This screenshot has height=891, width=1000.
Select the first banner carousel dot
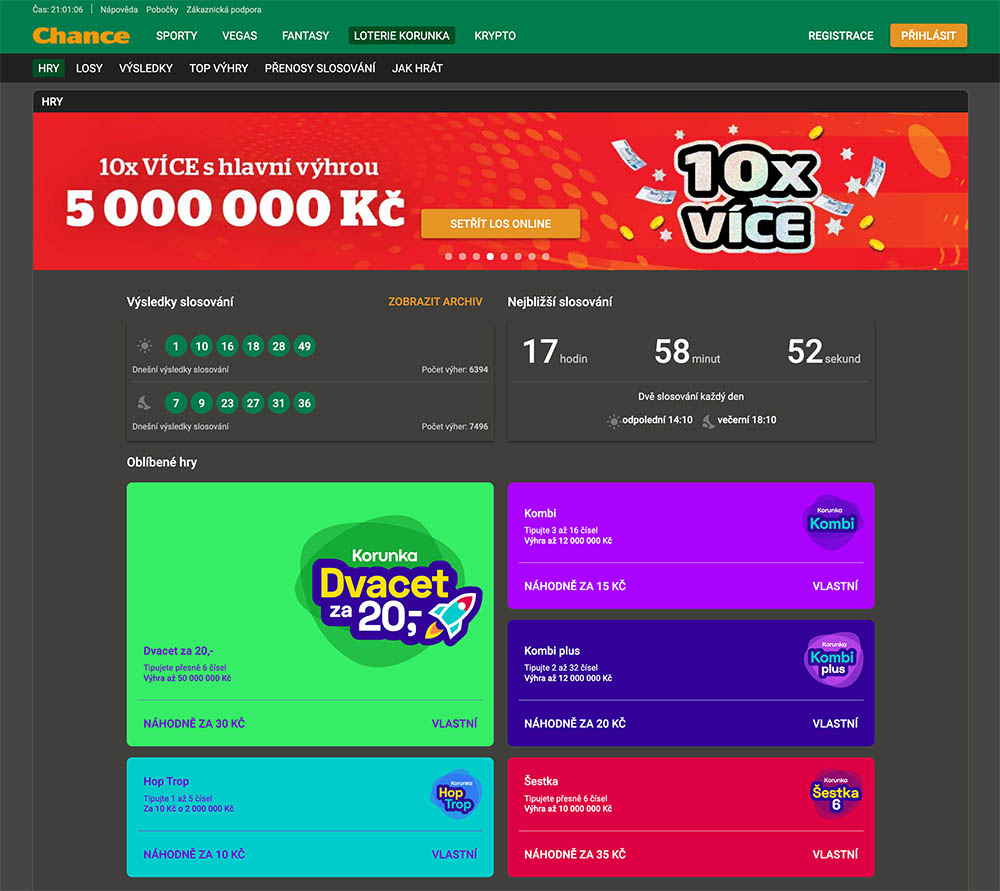(448, 256)
